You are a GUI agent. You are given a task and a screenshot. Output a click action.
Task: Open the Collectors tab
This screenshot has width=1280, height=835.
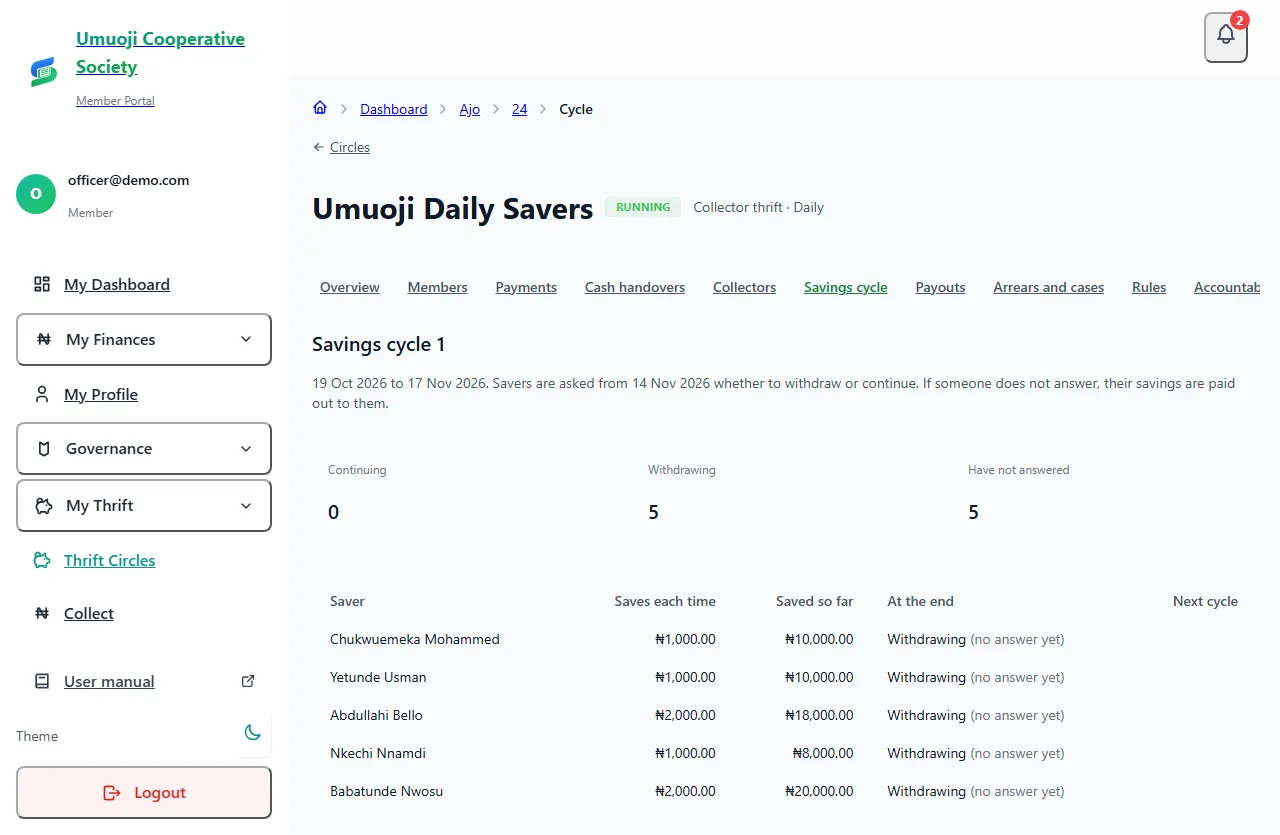pos(744,287)
